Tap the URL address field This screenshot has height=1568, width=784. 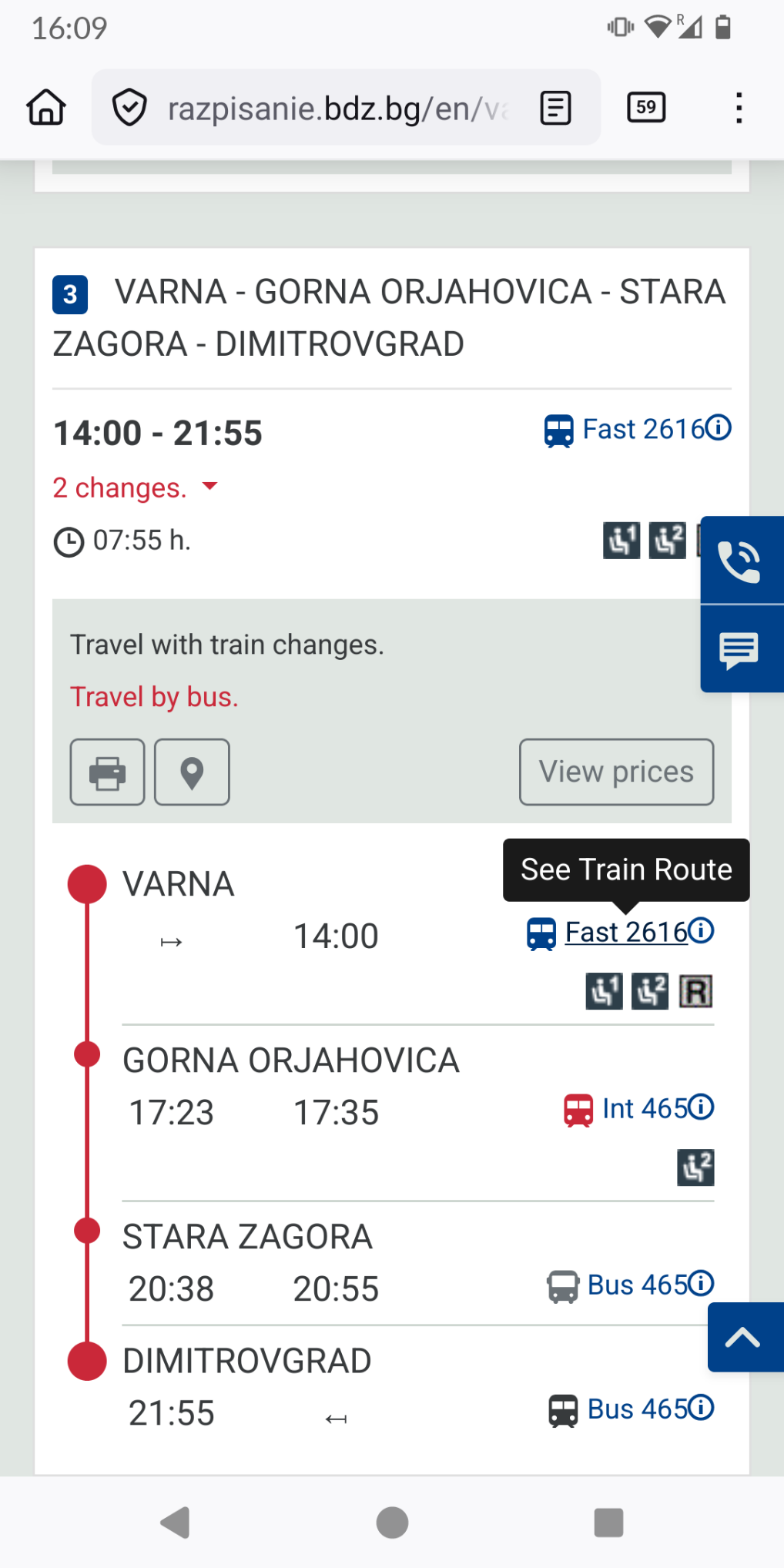click(337, 109)
